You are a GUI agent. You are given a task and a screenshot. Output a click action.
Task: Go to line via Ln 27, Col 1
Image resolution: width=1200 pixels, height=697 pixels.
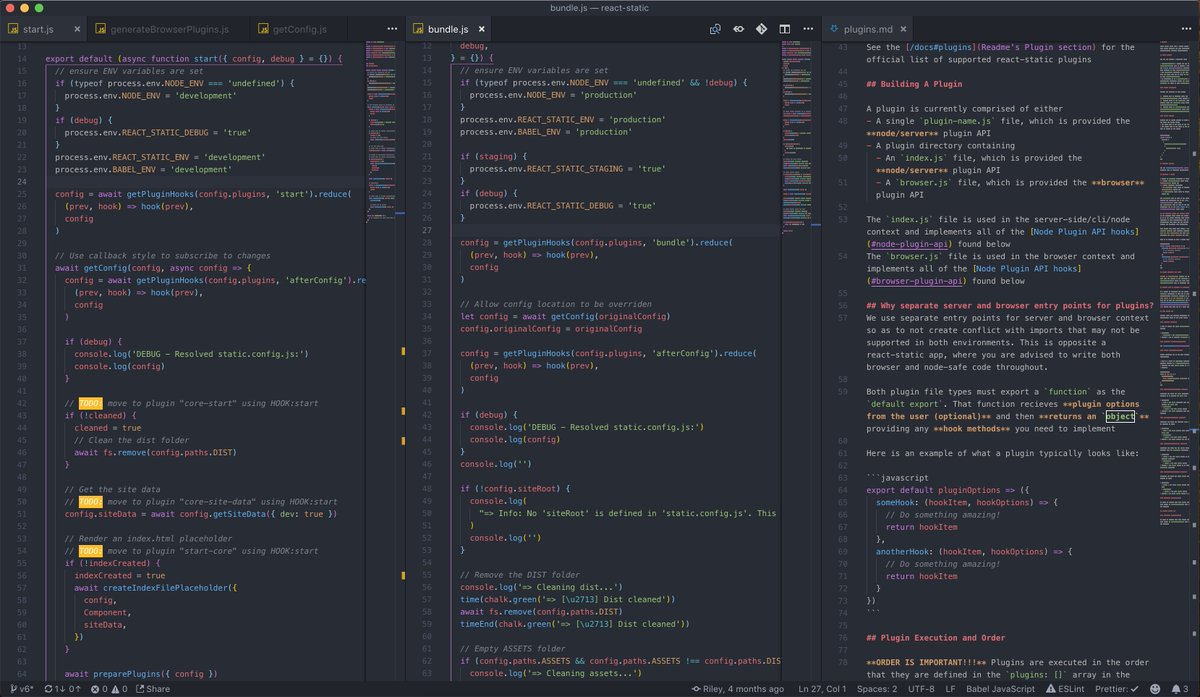tap(824, 689)
